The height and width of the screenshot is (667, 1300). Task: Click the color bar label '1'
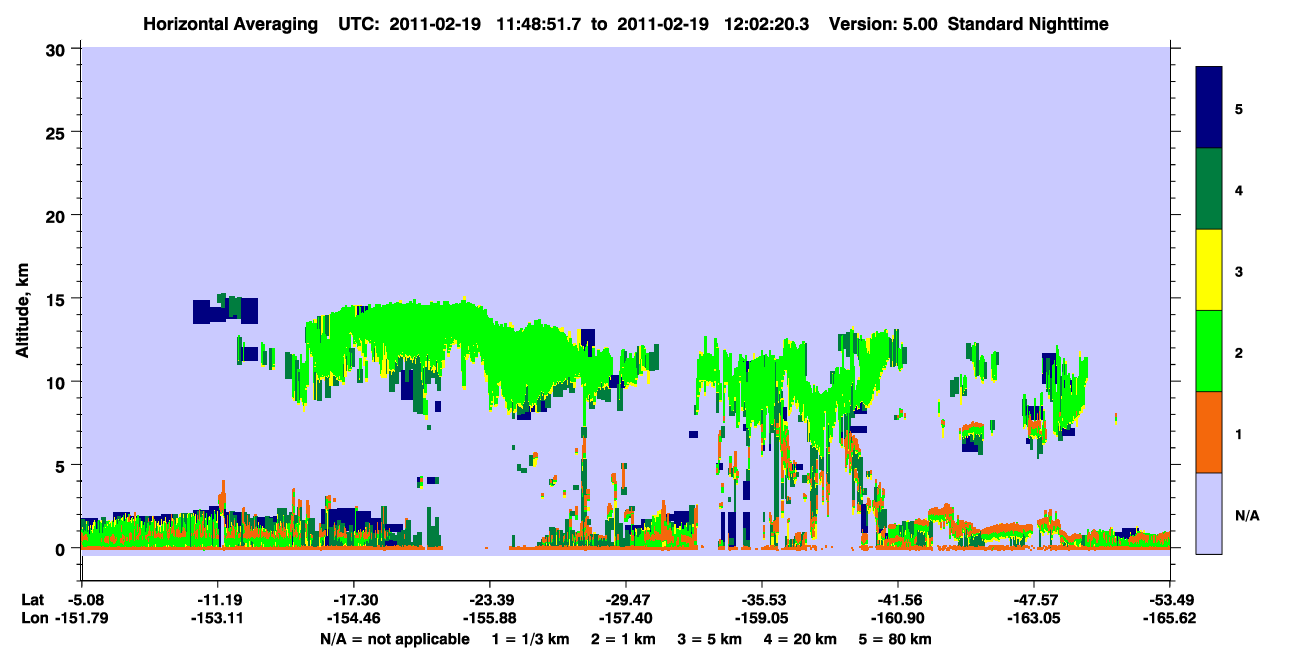point(1238,434)
